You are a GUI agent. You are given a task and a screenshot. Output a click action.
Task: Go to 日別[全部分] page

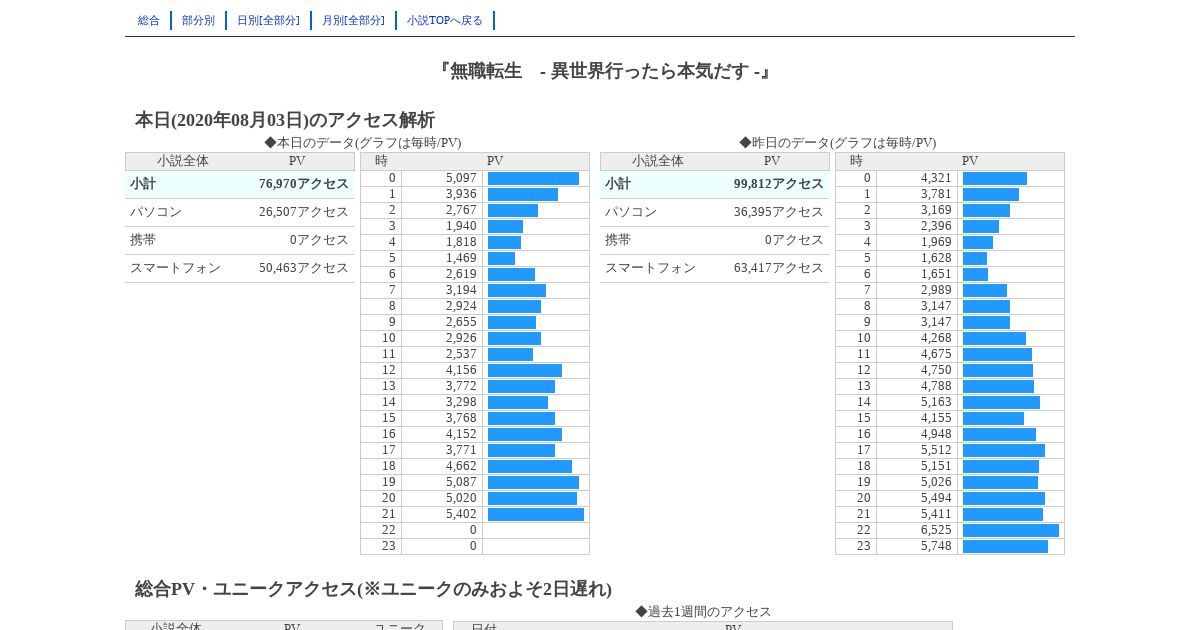click(268, 20)
